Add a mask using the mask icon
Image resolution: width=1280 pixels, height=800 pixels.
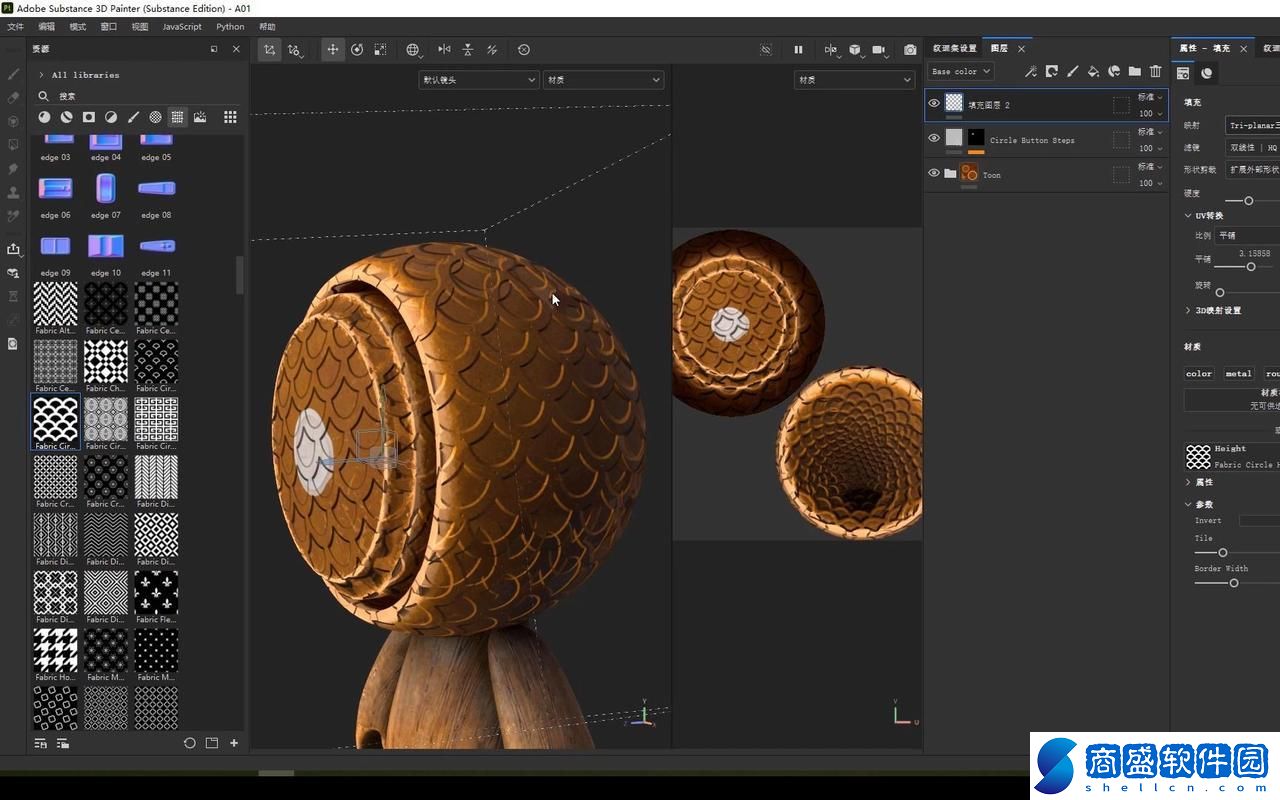click(1052, 71)
